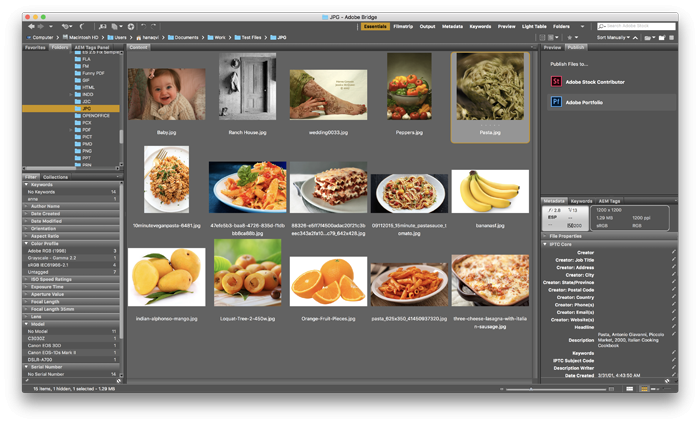Select the Orange-Fruit-Pieces.jpg thumbnail

328,281
